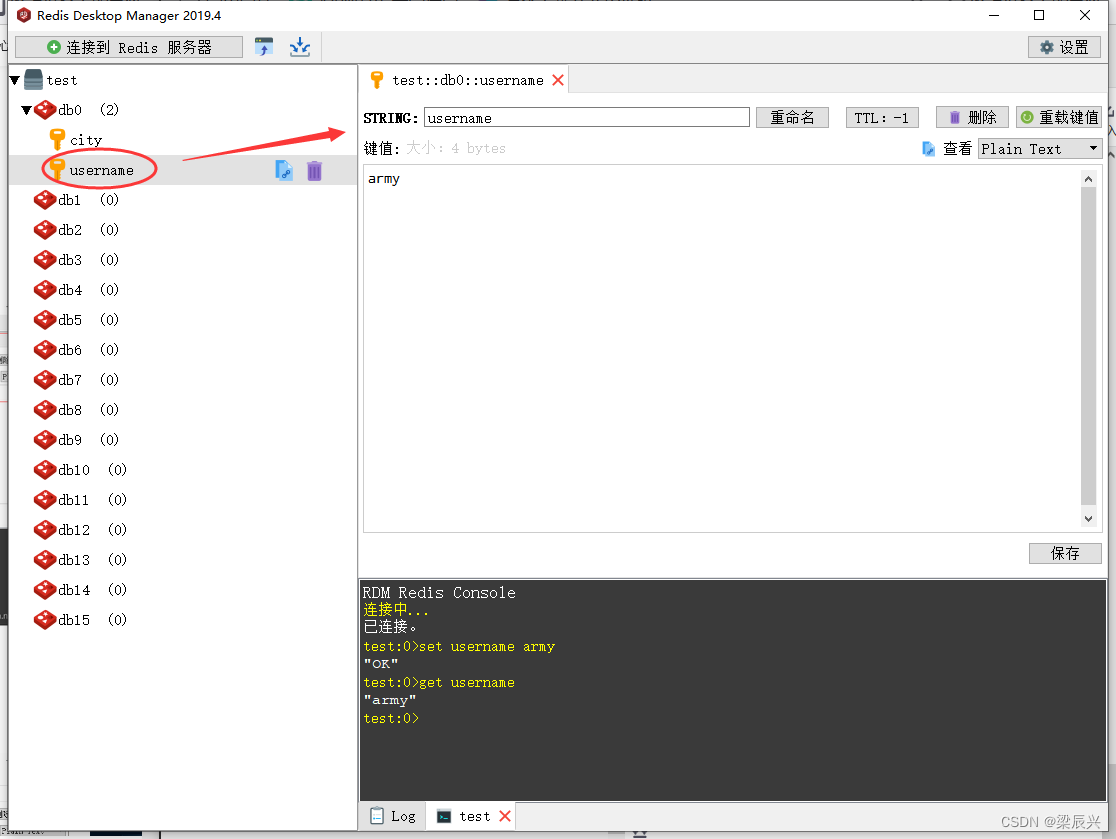
Task: Click the db0 Redis database icon
Action: point(45,110)
